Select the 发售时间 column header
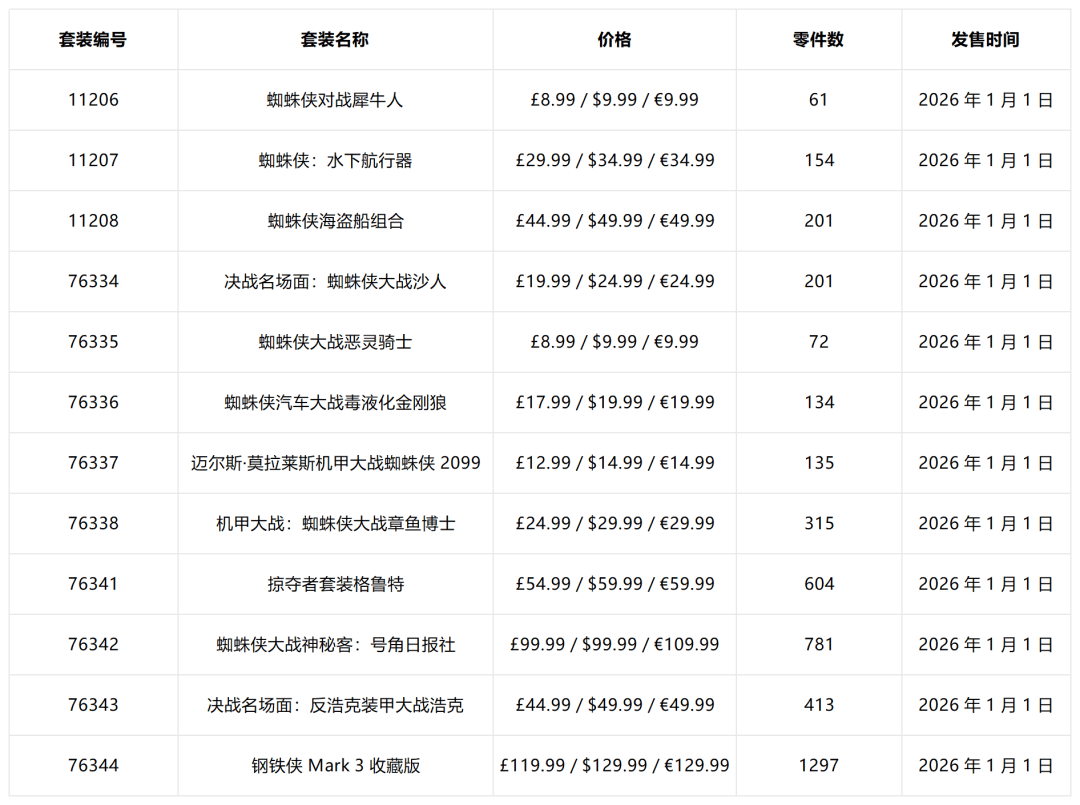The height and width of the screenshot is (805, 1080). pos(985,40)
